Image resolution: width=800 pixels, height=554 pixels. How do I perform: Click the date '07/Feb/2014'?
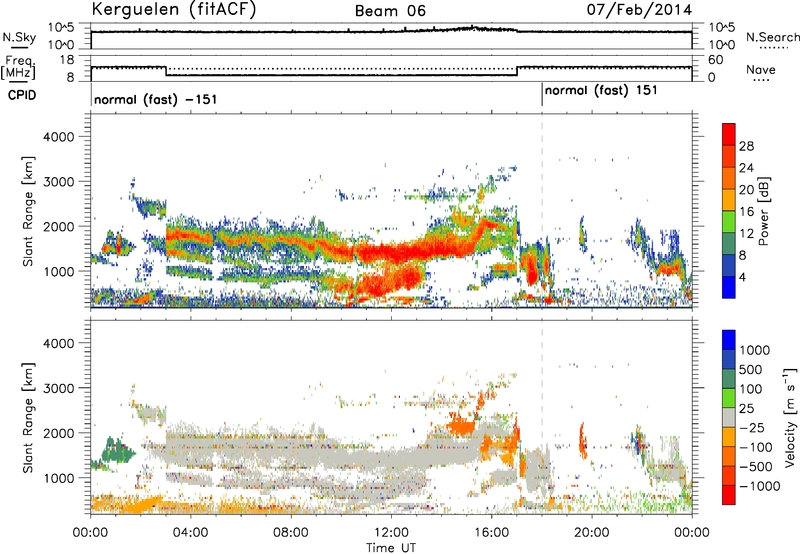click(x=639, y=10)
